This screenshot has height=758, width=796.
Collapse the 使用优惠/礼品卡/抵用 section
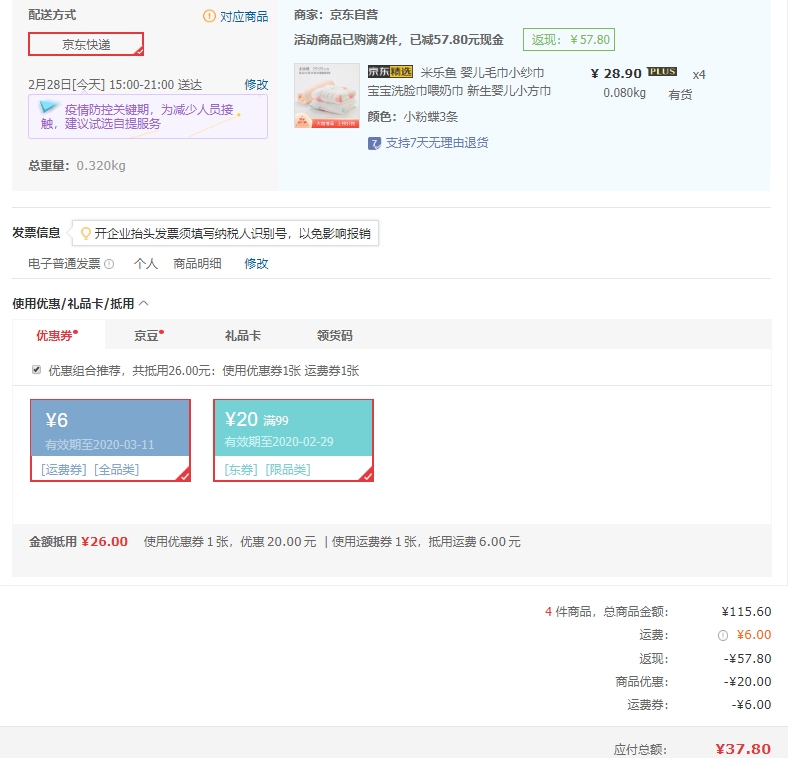144,304
